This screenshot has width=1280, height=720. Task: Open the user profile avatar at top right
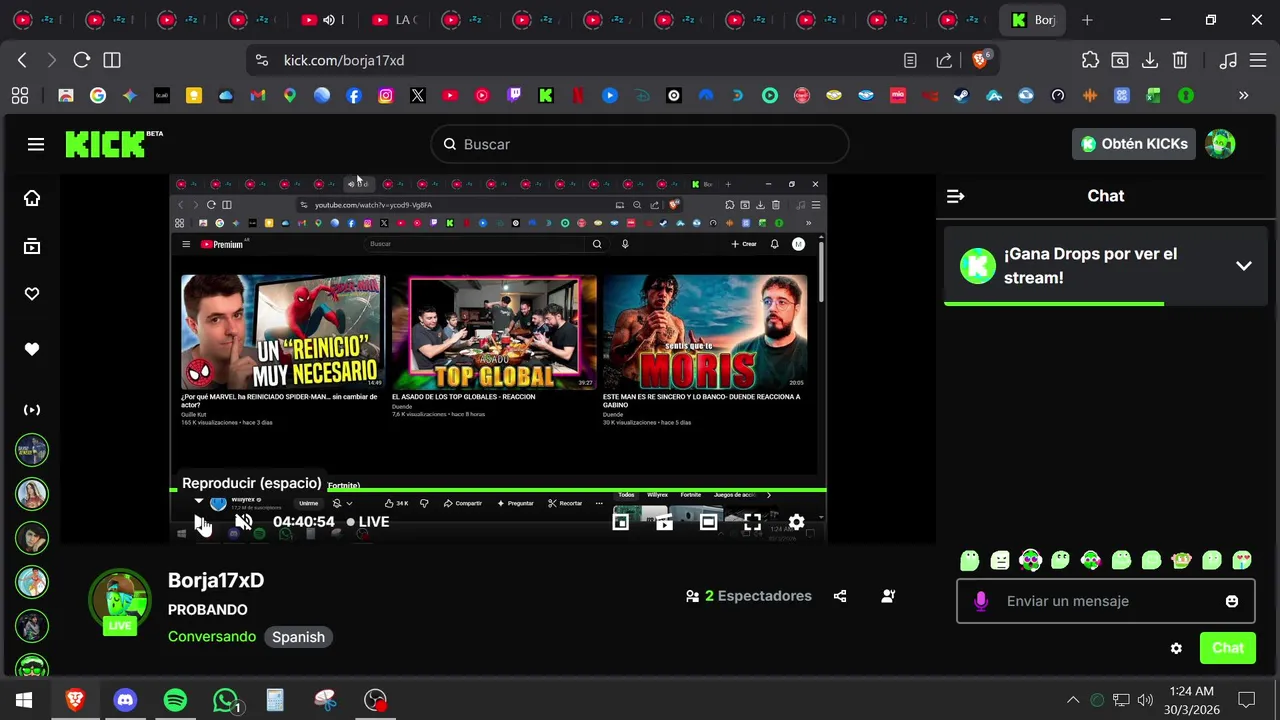1220,144
